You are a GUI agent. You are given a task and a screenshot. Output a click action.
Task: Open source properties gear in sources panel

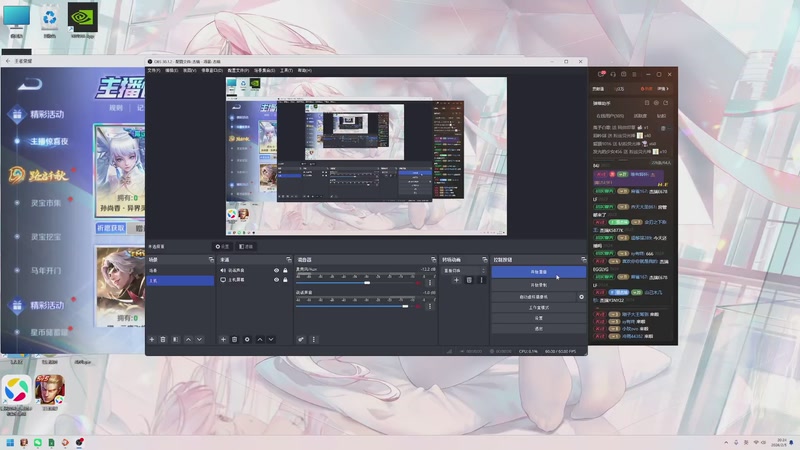247,339
